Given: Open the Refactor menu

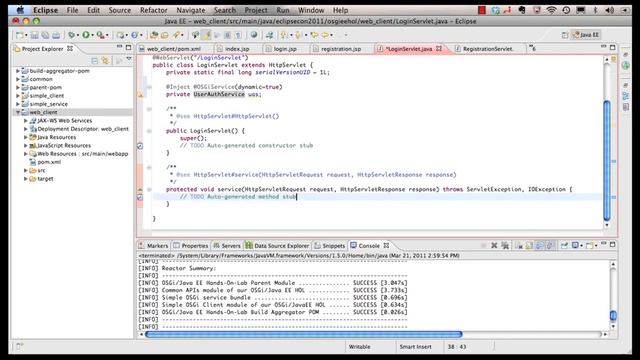Looking at the screenshot, I should [153, 10].
